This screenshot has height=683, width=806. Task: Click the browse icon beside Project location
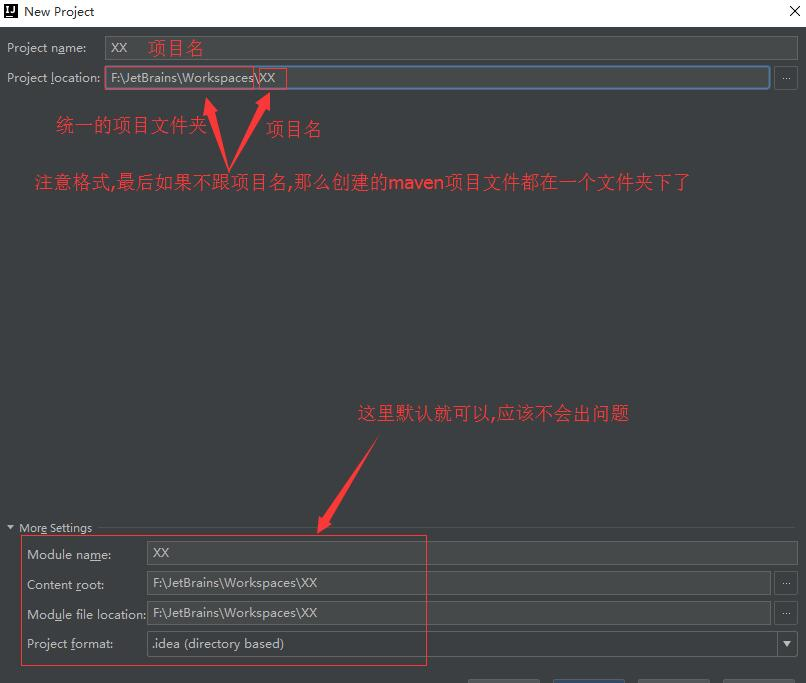click(786, 78)
